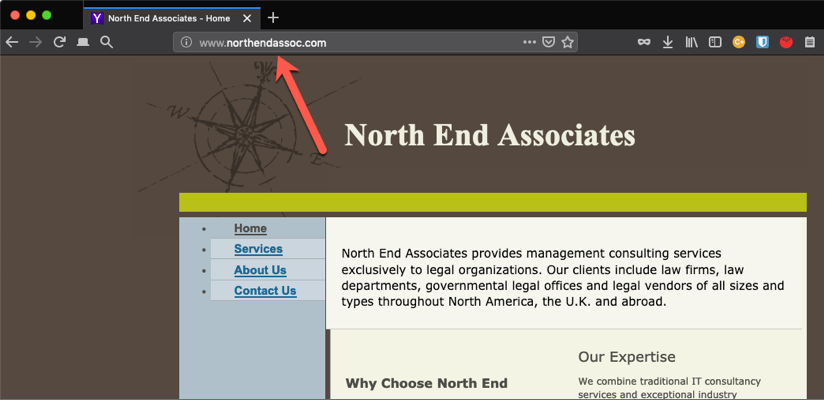Show site information via the info icon
Viewport: 824px width, 400px height.
[186, 43]
